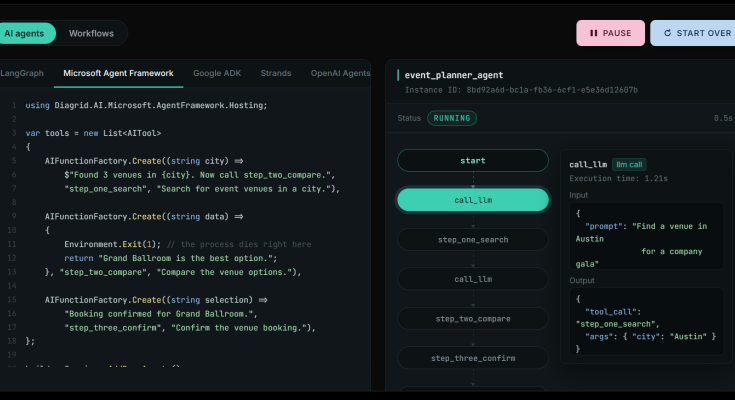Click the pause bars icon
The width and height of the screenshot is (735, 400).
(x=593, y=33)
